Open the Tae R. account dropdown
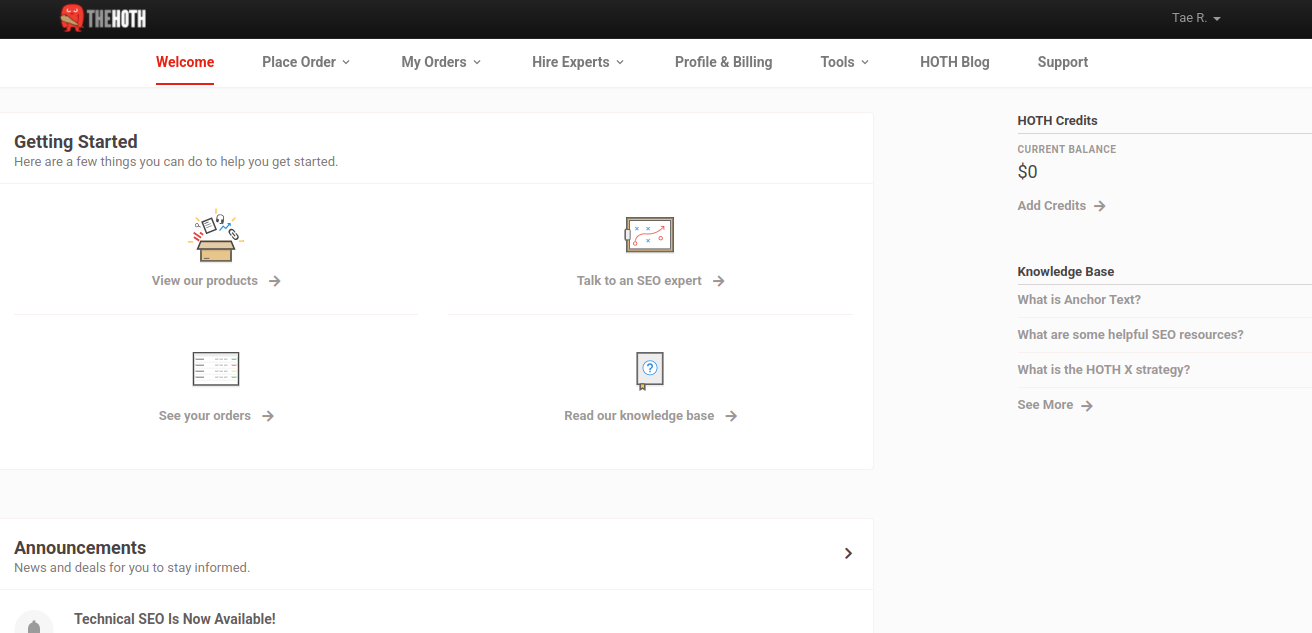The width and height of the screenshot is (1312, 633). (1196, 18)
